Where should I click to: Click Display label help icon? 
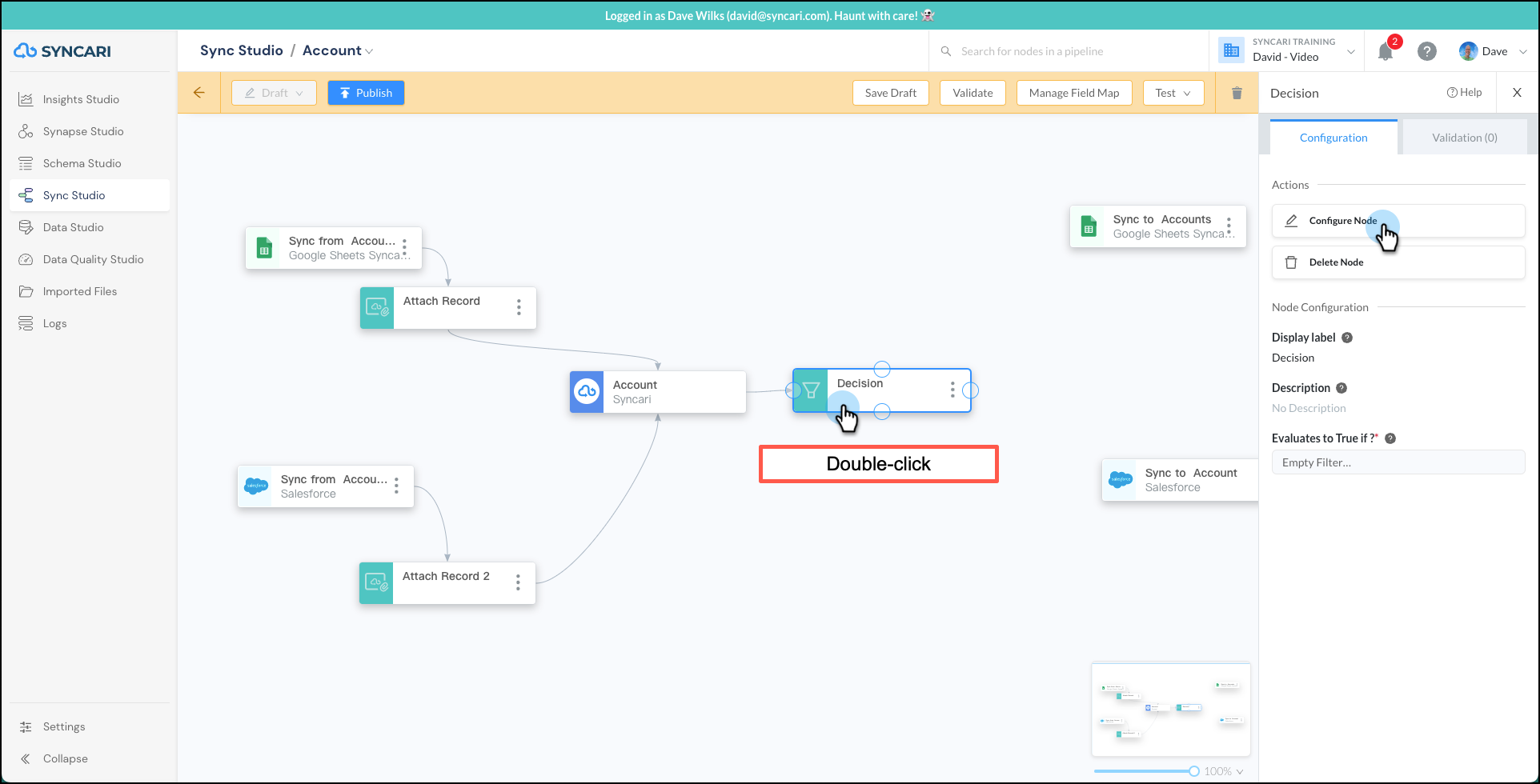(1347, 338)
